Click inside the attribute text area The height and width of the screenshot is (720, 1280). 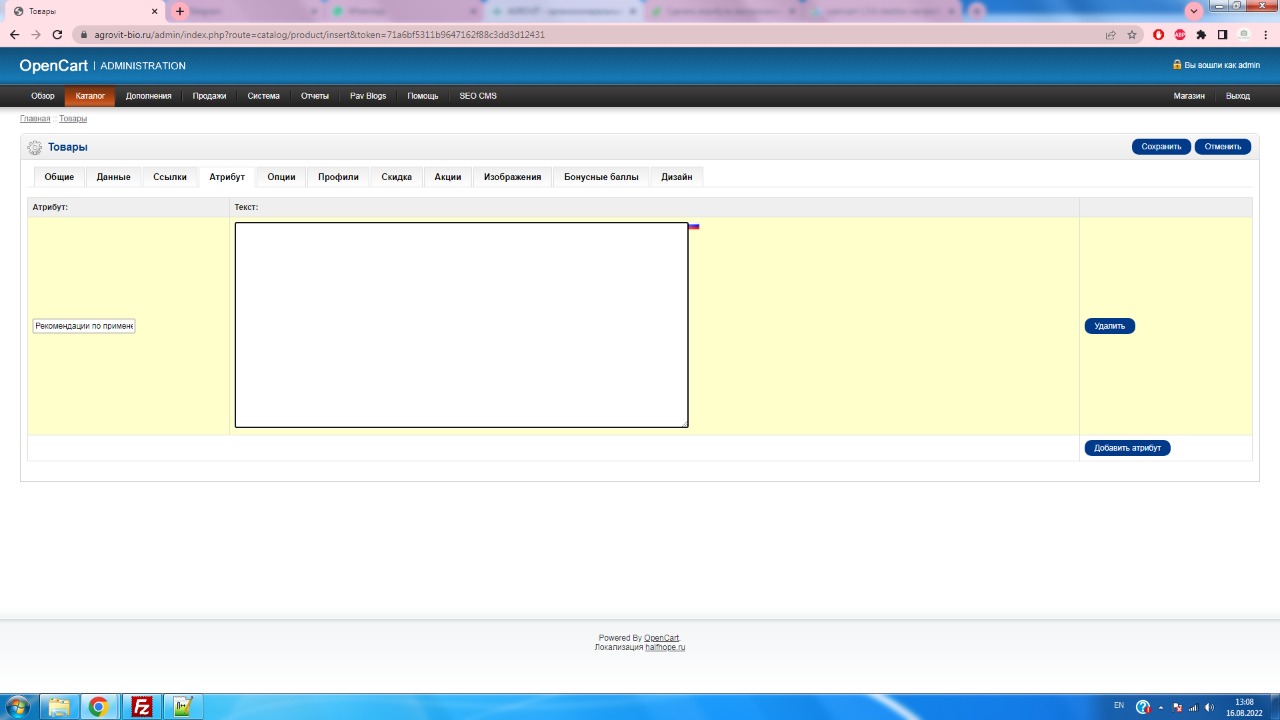tap(461, 325)
